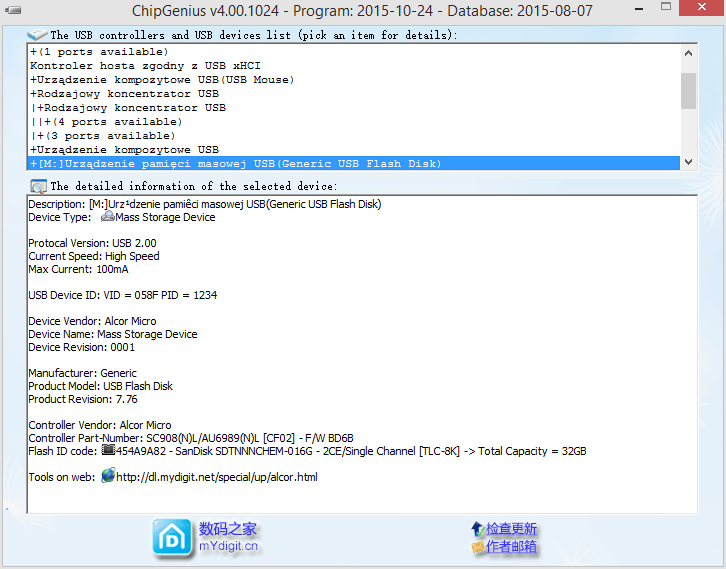Click the USB drive icon in title bar
This screenshot has height=569, width=726.
tap(13, 10)
